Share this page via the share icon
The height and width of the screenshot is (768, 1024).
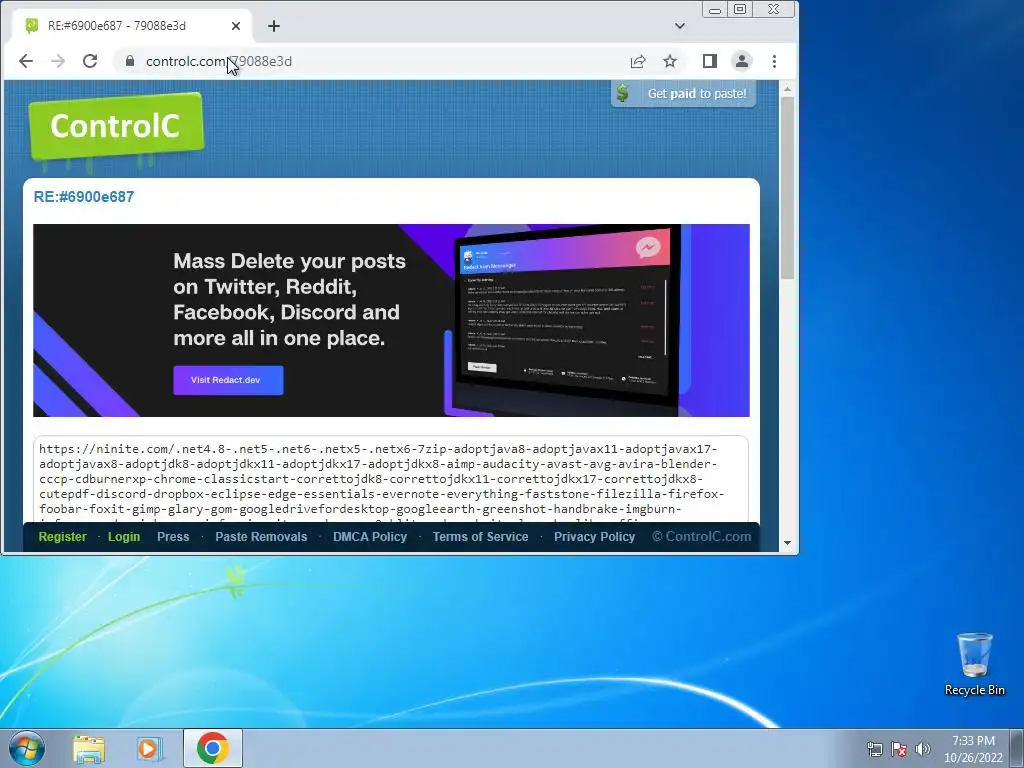point(638,61)
